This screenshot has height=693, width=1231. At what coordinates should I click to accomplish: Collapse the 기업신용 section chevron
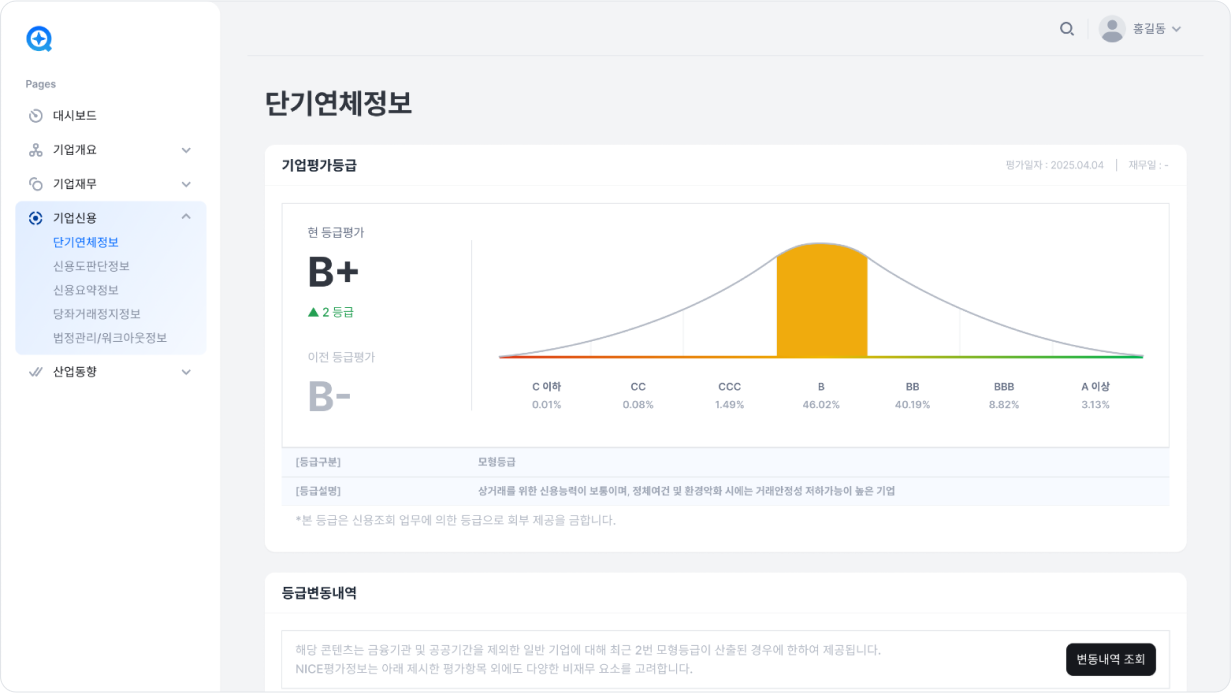[x=186, y=217]
